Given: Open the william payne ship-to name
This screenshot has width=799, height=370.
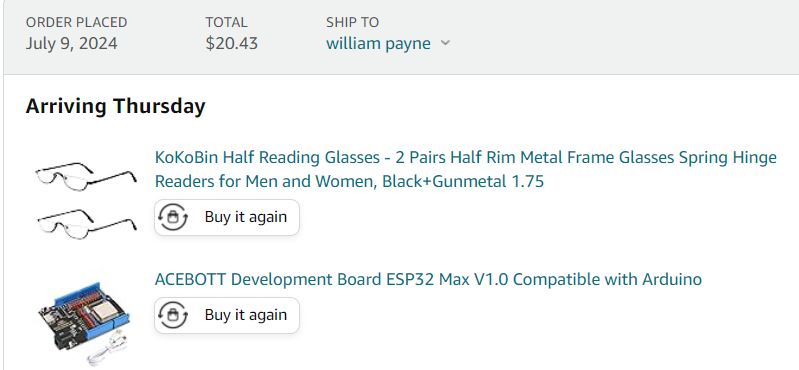Looking at the screenshot, I should coord(378,43).
